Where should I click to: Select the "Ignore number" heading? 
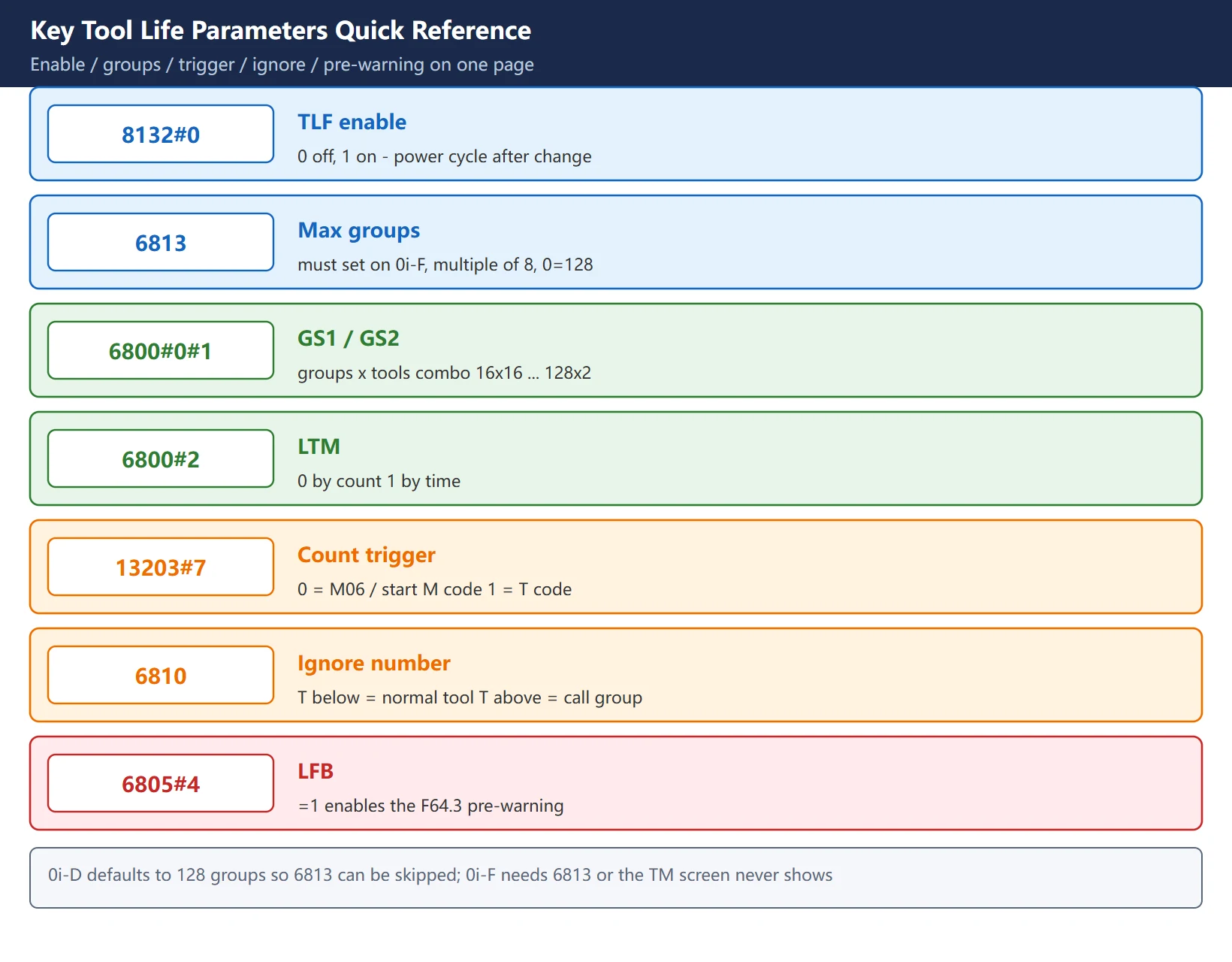(x=374, y=663)
